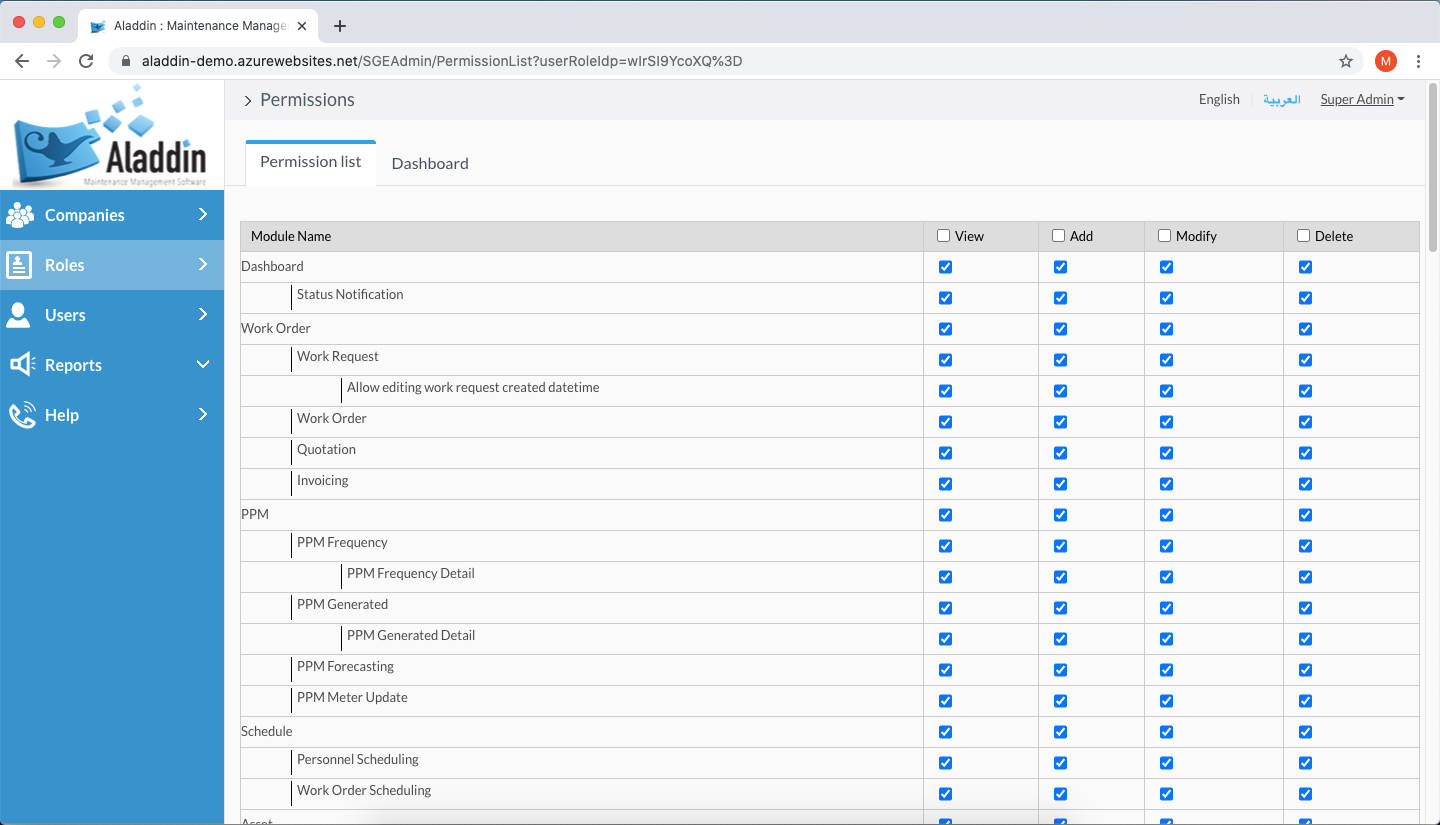The width and height of the screenshot is (1440, 825).
Task: Open the Super Admin dropdown
Action: pos(1362,99)
